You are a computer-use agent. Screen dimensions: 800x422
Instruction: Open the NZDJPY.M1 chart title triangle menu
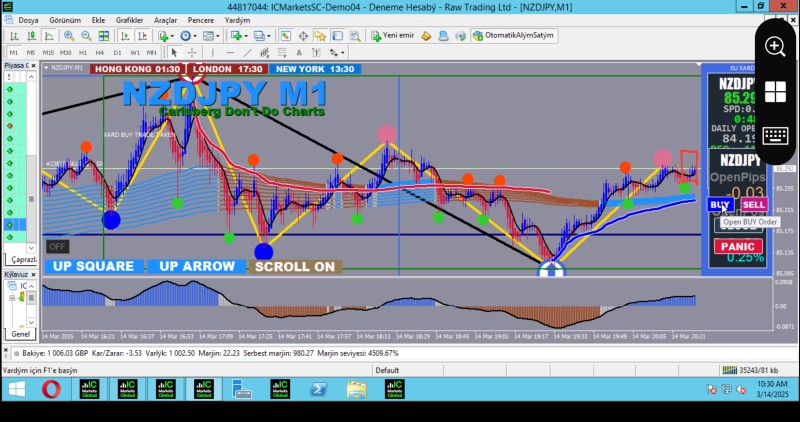pyautogui.click(x=46, y=68)
